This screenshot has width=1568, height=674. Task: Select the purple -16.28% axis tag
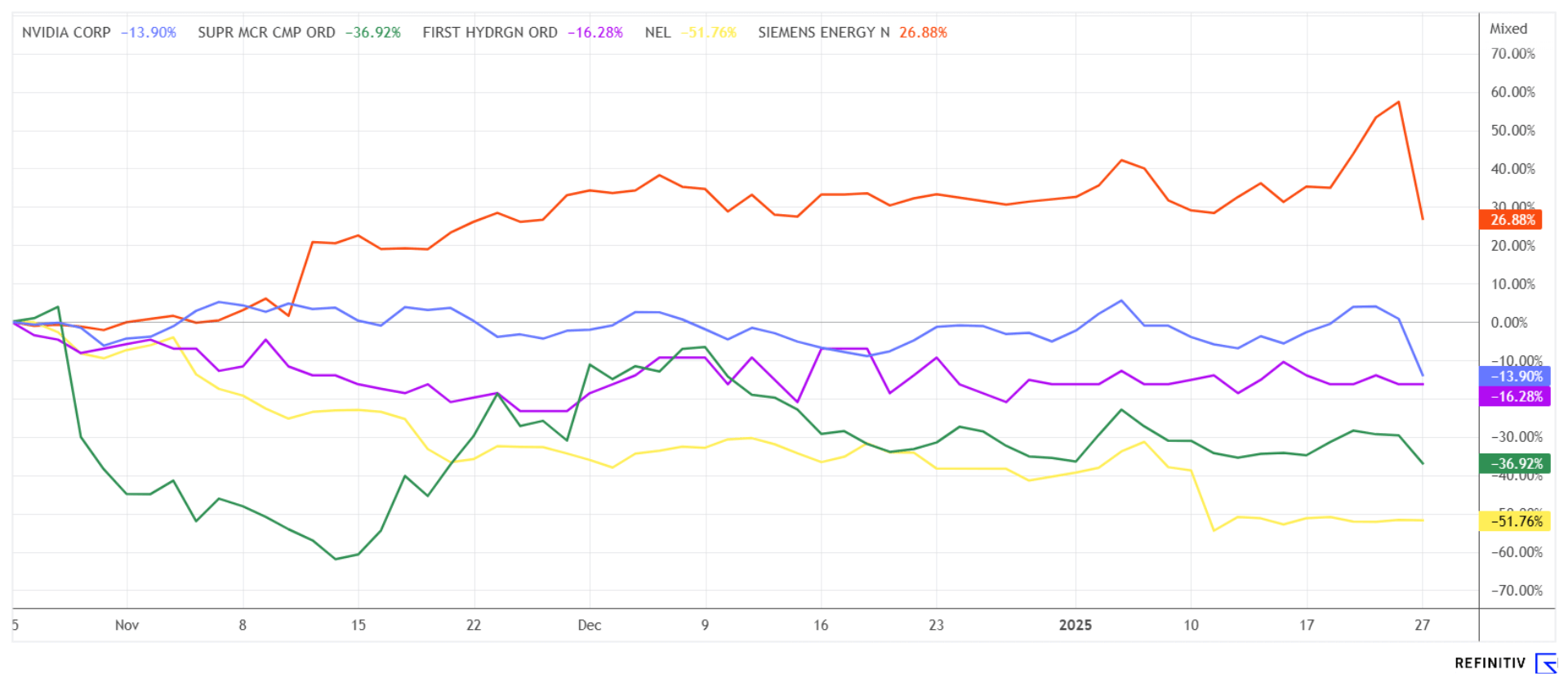(x=1515, y=396)
